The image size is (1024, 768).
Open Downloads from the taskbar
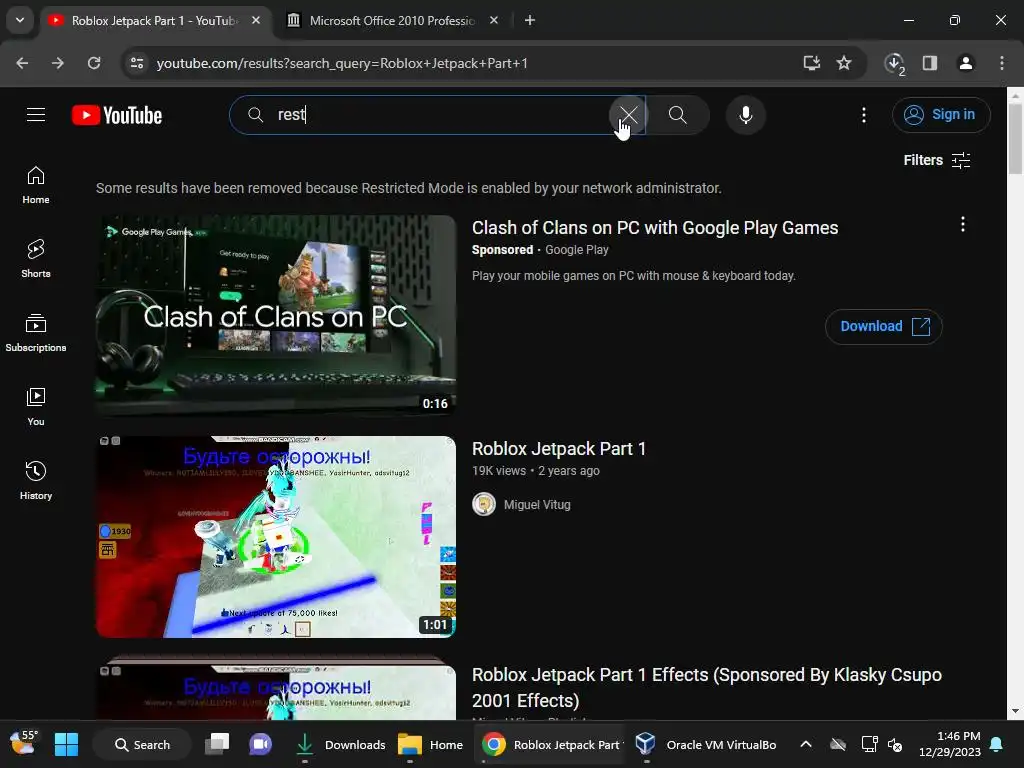[340, 744]
